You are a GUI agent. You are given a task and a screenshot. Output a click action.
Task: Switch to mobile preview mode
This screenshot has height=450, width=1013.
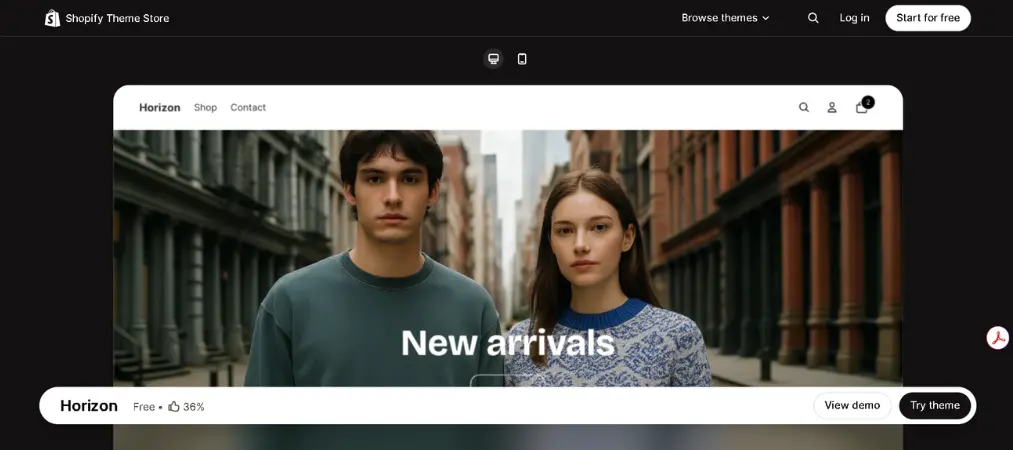[522, 59]
